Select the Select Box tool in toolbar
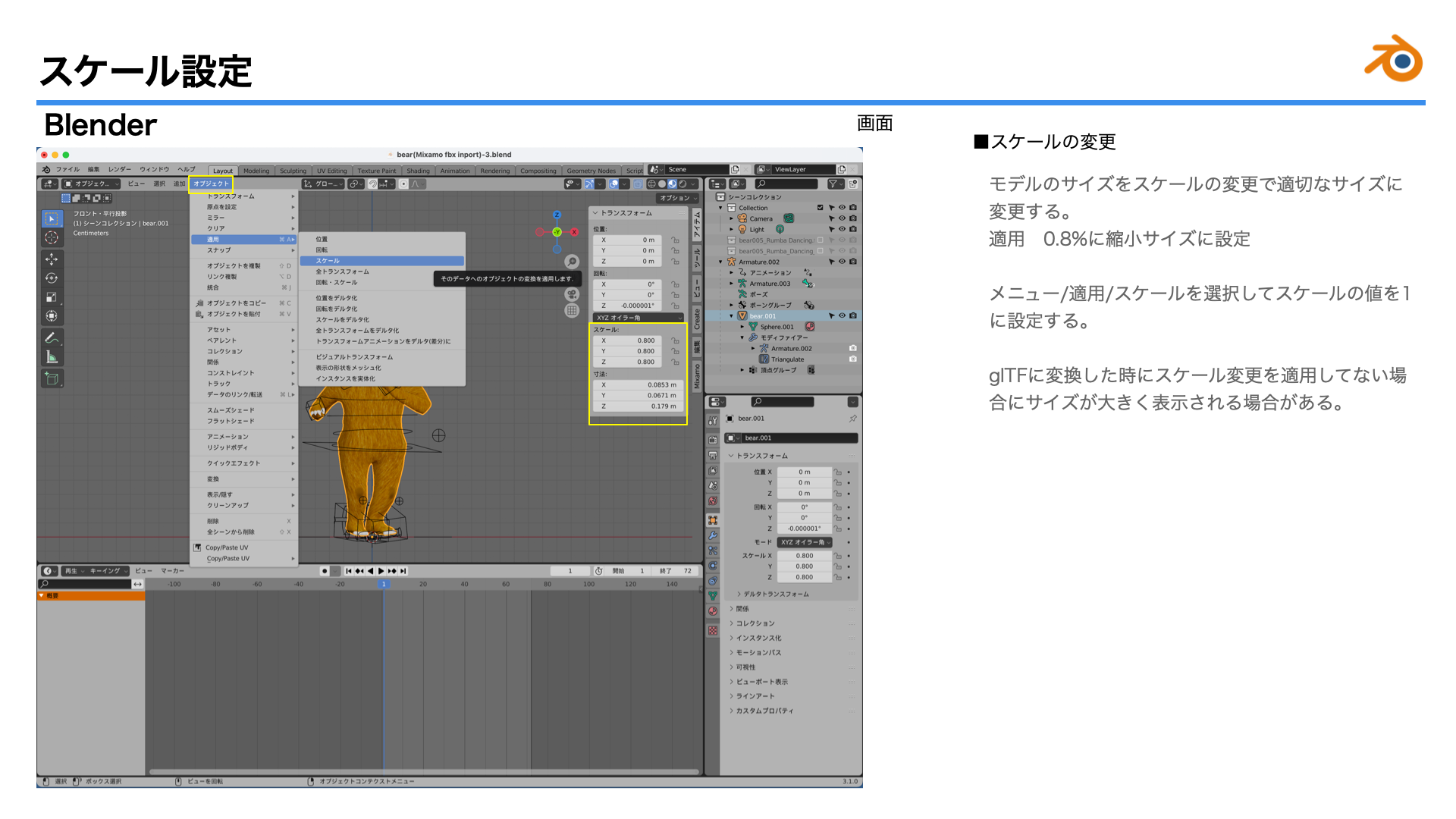This screenshot has width=1456, height=819. (x=52, y=219)
